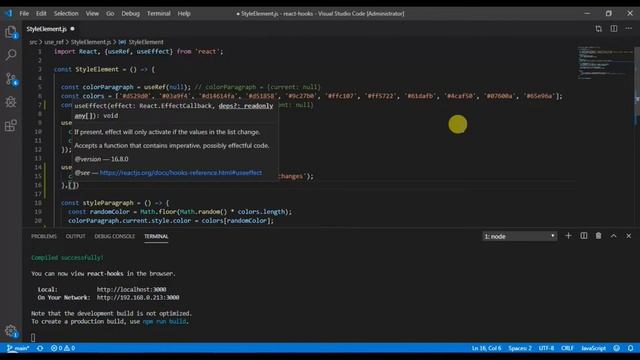The height and width of the screenshot is (360, 640).
Task: Split the editor to the right
Action: pyautogui.click(x=614, y=29)
